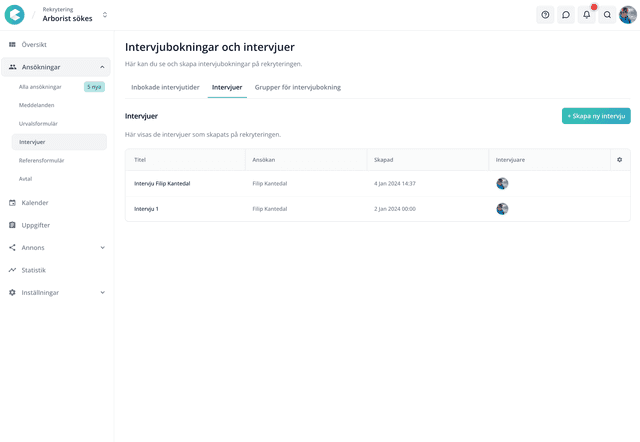Screen dimensions: 640x442
Task: Open the notifications bell
Action: pyautogui.click(x=587, y=15)
